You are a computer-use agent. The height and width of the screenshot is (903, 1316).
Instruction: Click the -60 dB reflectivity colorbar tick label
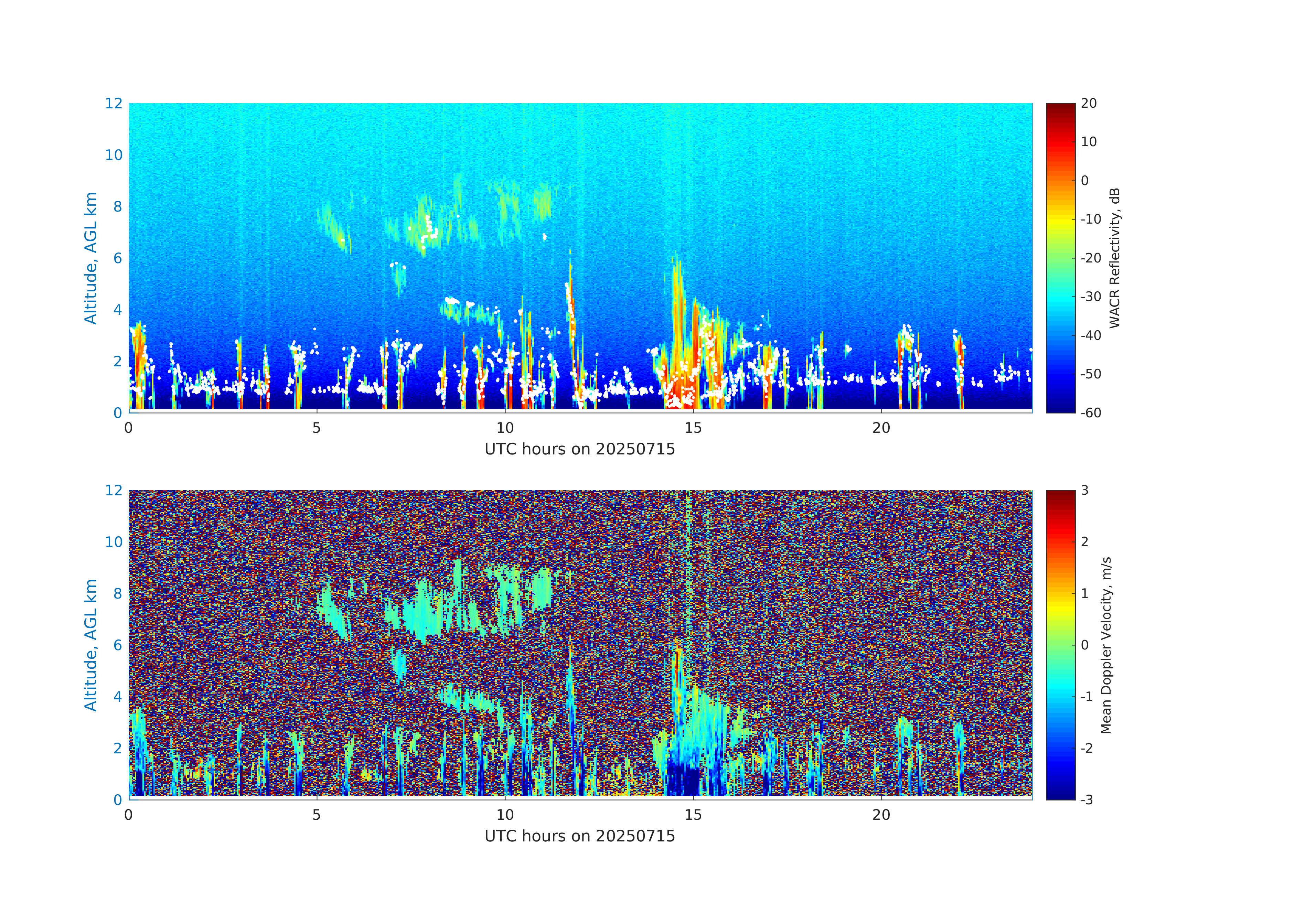[1091, 413]
